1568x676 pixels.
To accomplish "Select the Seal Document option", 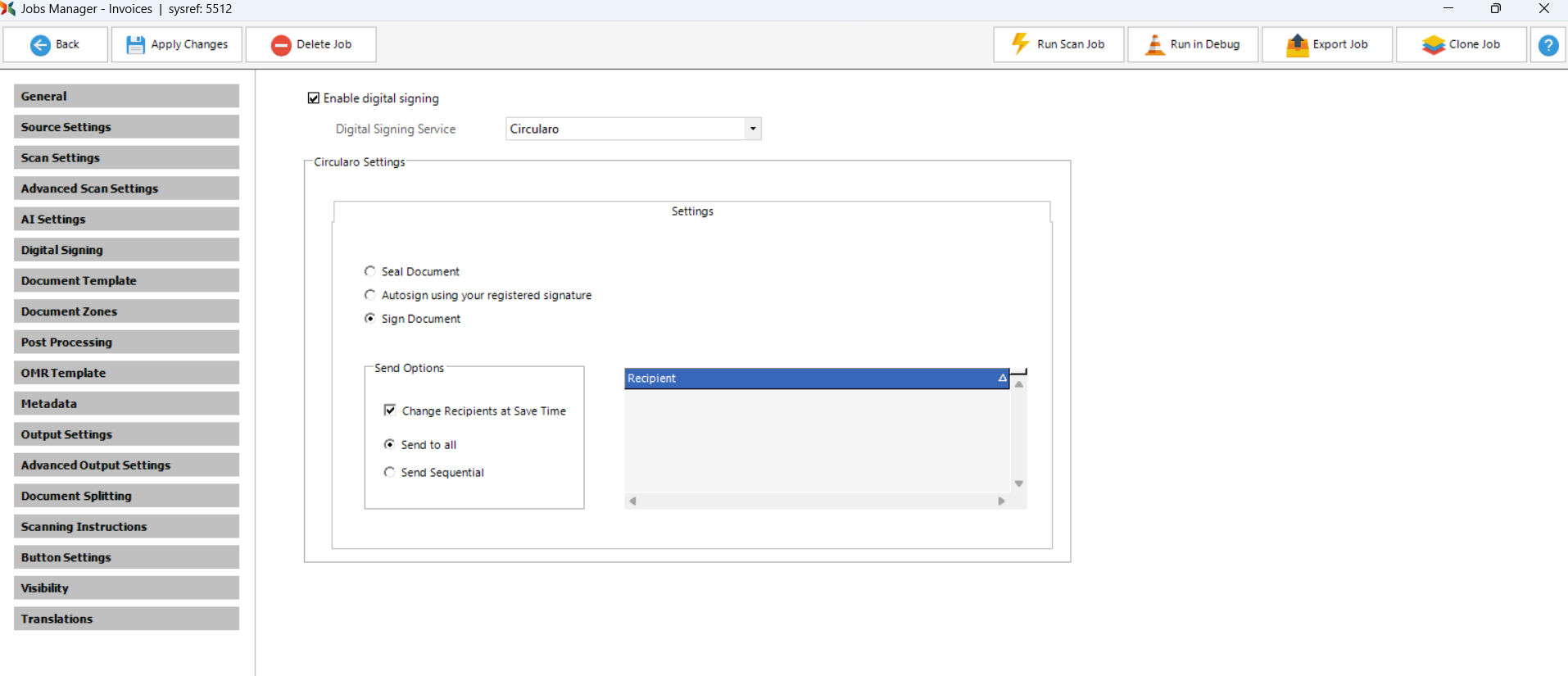I will (x=370, y=271).
